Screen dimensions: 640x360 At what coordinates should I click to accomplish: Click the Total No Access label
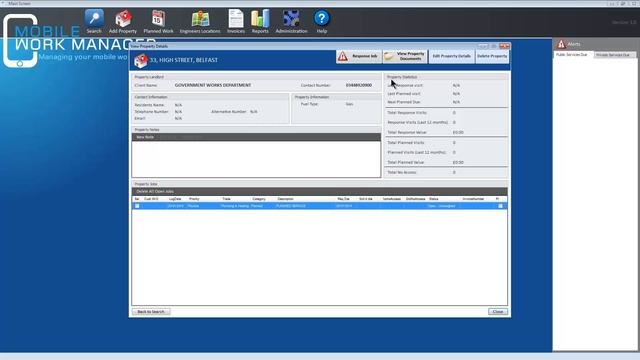tap(402, 172)
